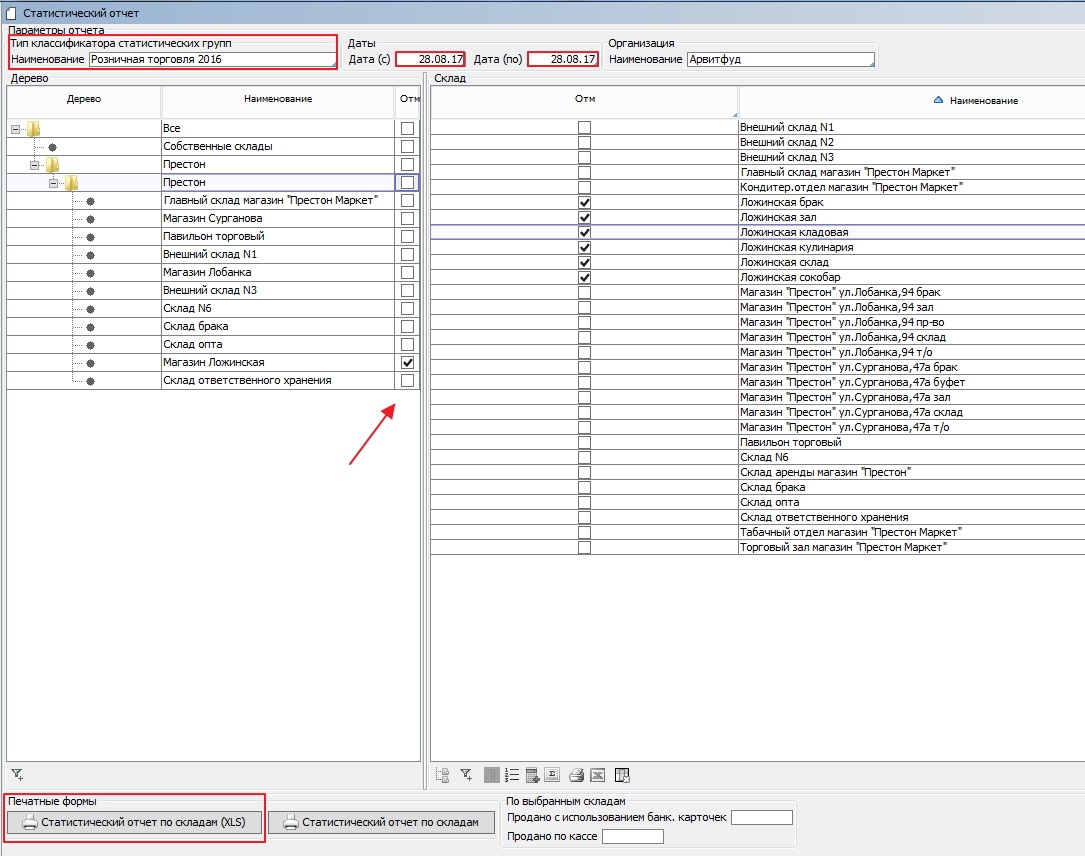Open the Организация Наименование dropdown Арвитфуд

780,59
